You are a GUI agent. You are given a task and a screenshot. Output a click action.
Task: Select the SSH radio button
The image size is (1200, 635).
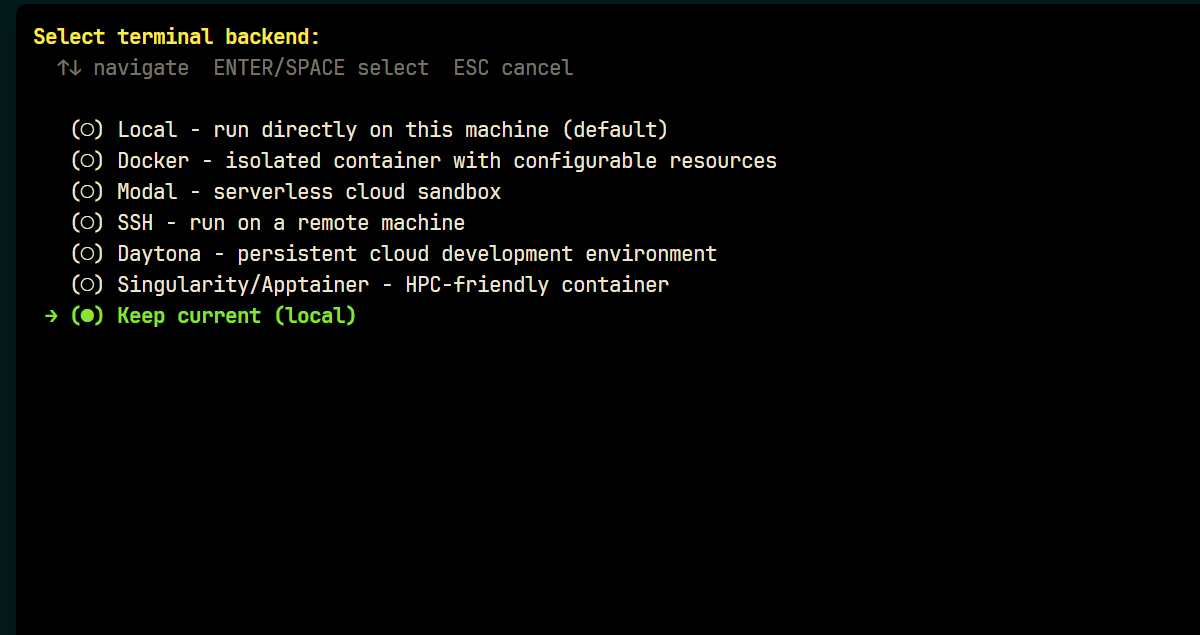pos(87,223)
